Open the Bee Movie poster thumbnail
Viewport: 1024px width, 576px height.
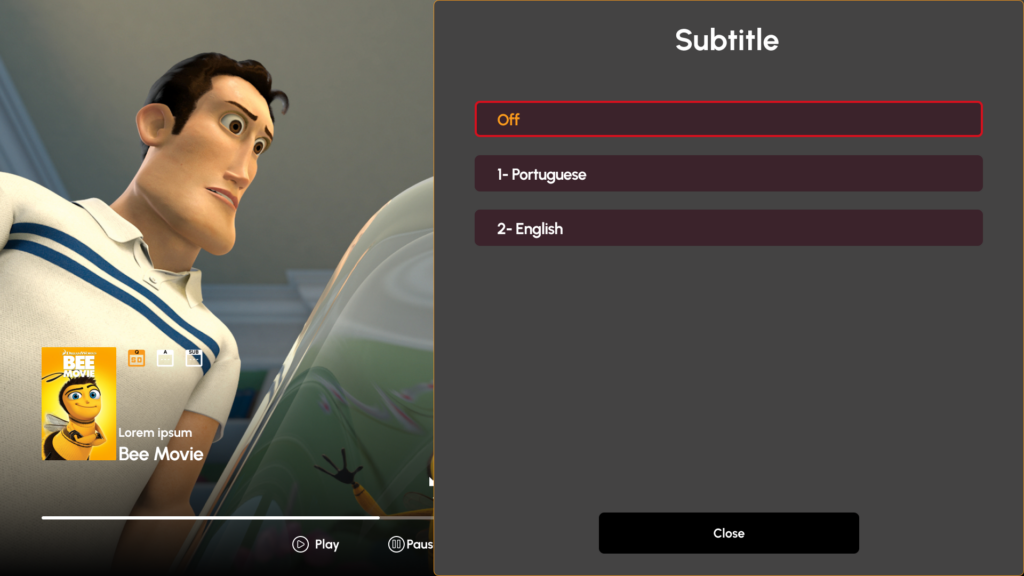point(79,404)
